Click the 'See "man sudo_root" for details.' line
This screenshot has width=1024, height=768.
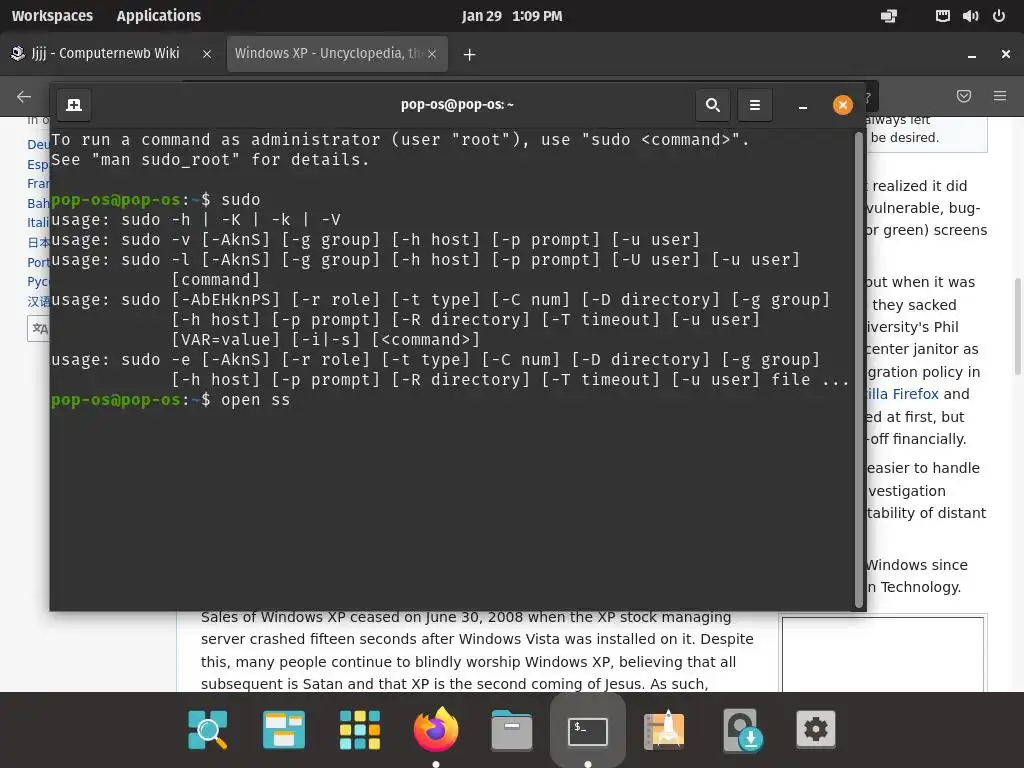point(210,159)
